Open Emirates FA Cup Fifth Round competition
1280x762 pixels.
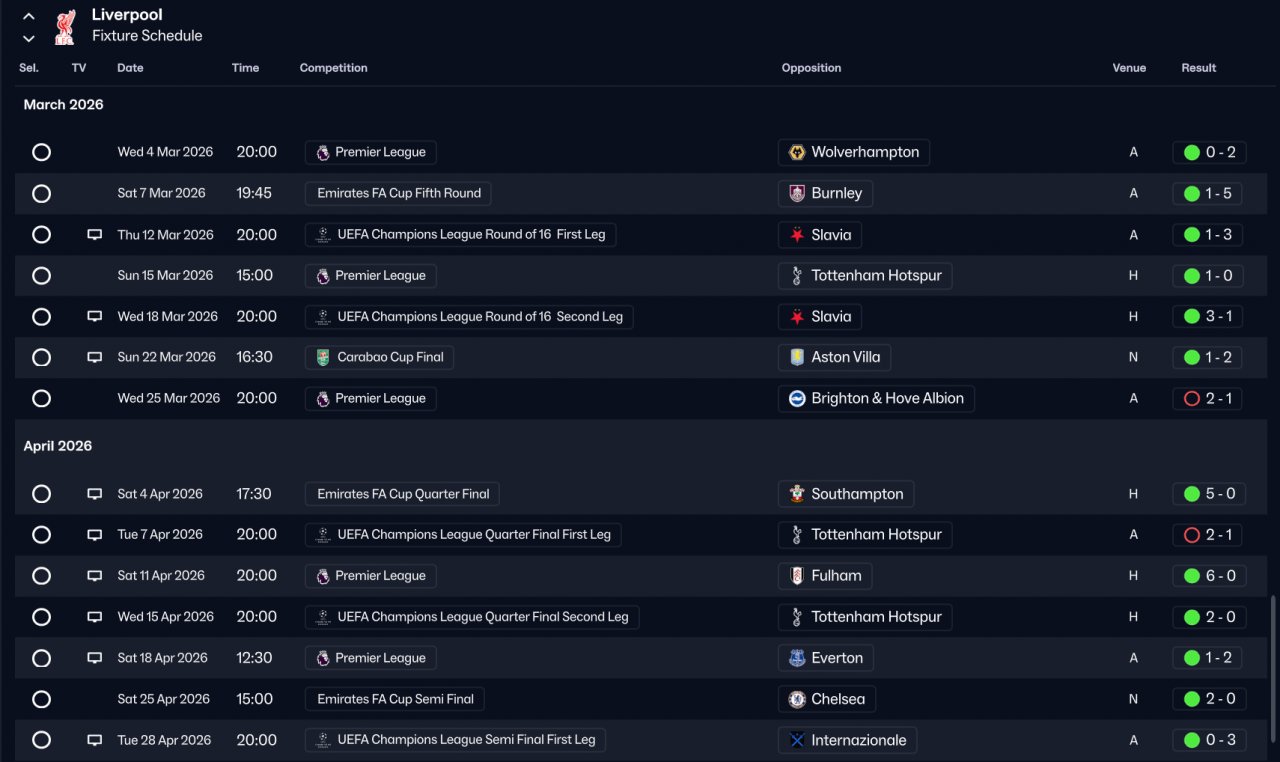[398, 194]
